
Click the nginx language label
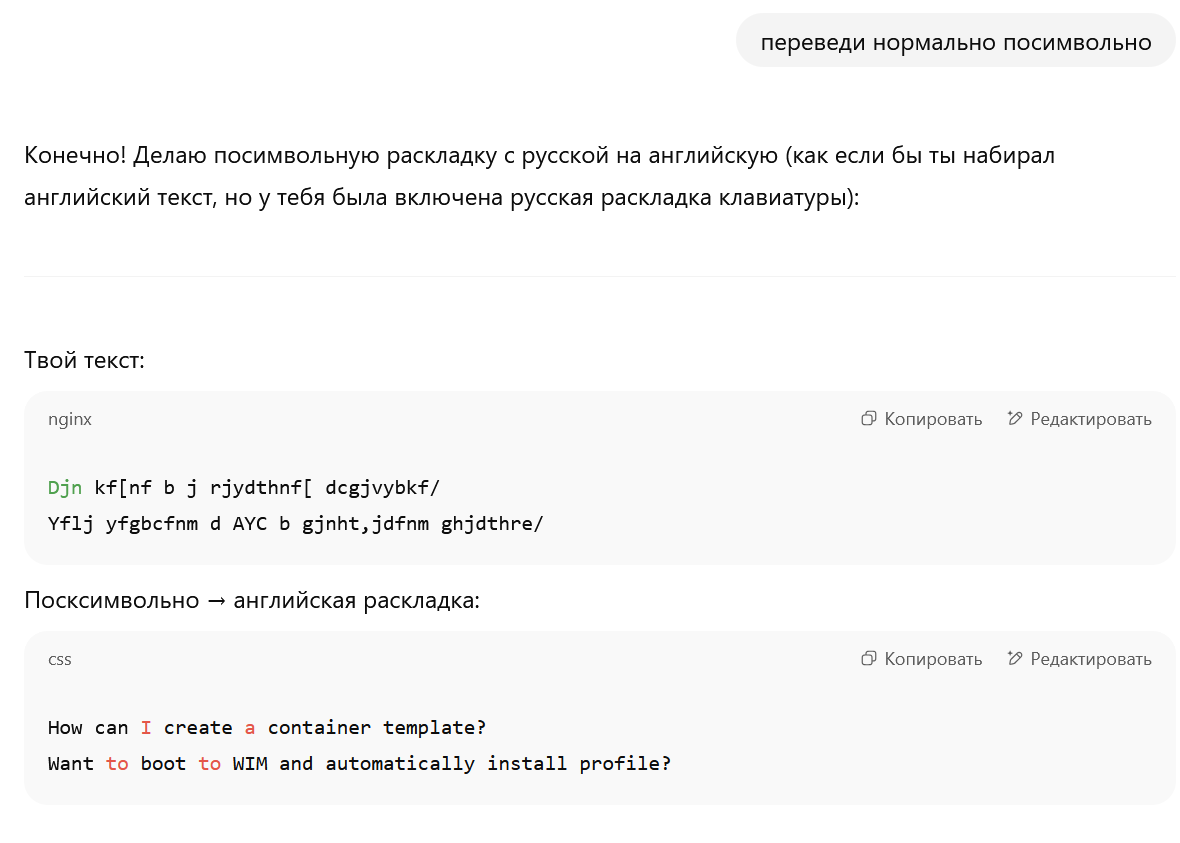click(x=70, y=419)
